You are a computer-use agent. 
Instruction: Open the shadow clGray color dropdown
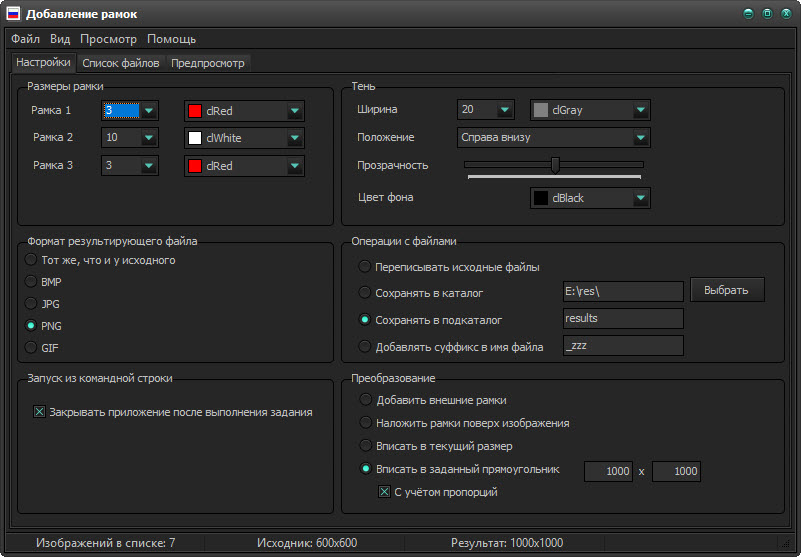[641, 110]
